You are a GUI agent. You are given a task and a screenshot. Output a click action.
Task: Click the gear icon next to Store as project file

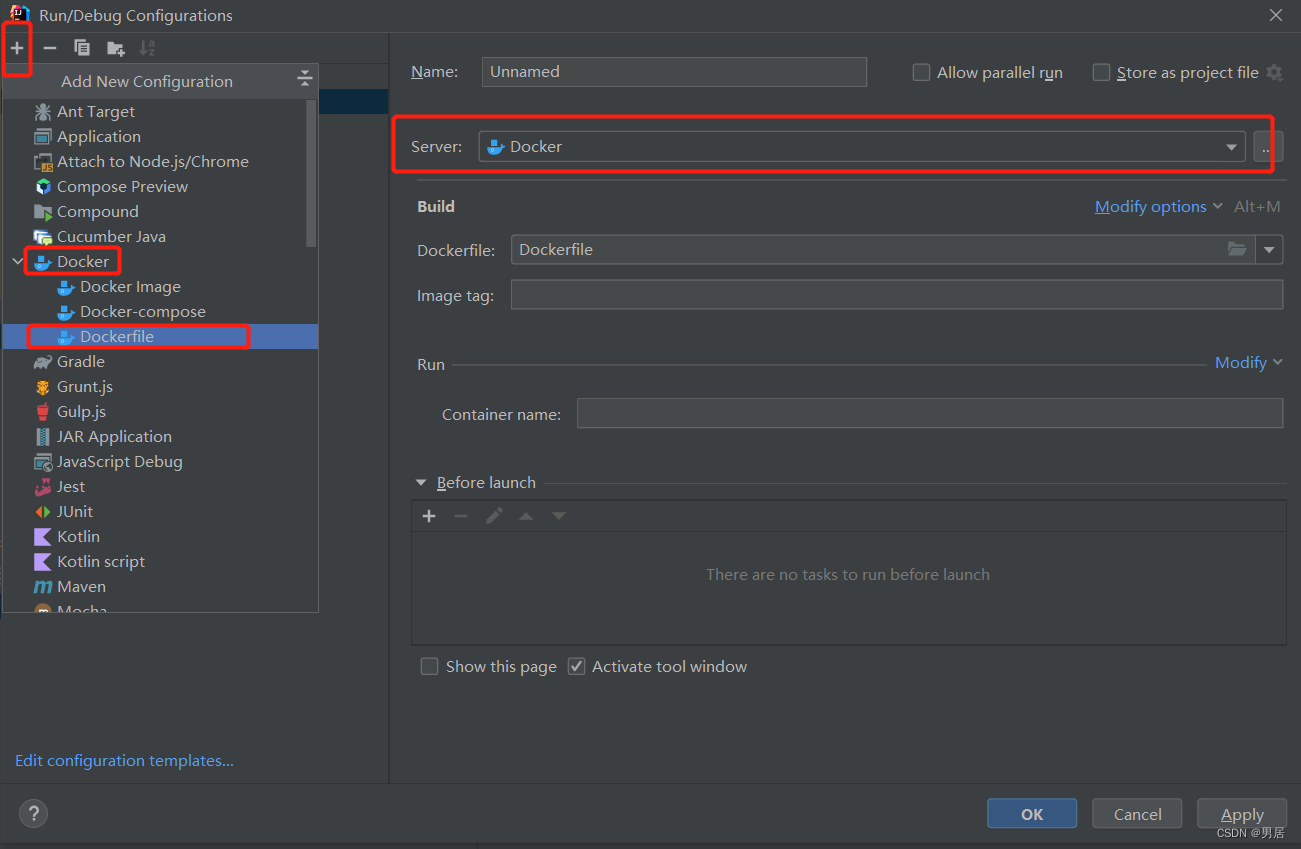[x=1274, y=73]
